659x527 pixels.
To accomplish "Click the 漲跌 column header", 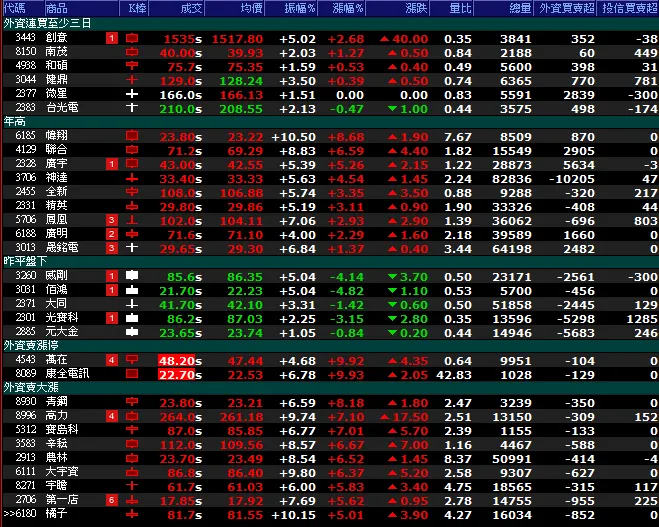I will (x=398, y=8).
